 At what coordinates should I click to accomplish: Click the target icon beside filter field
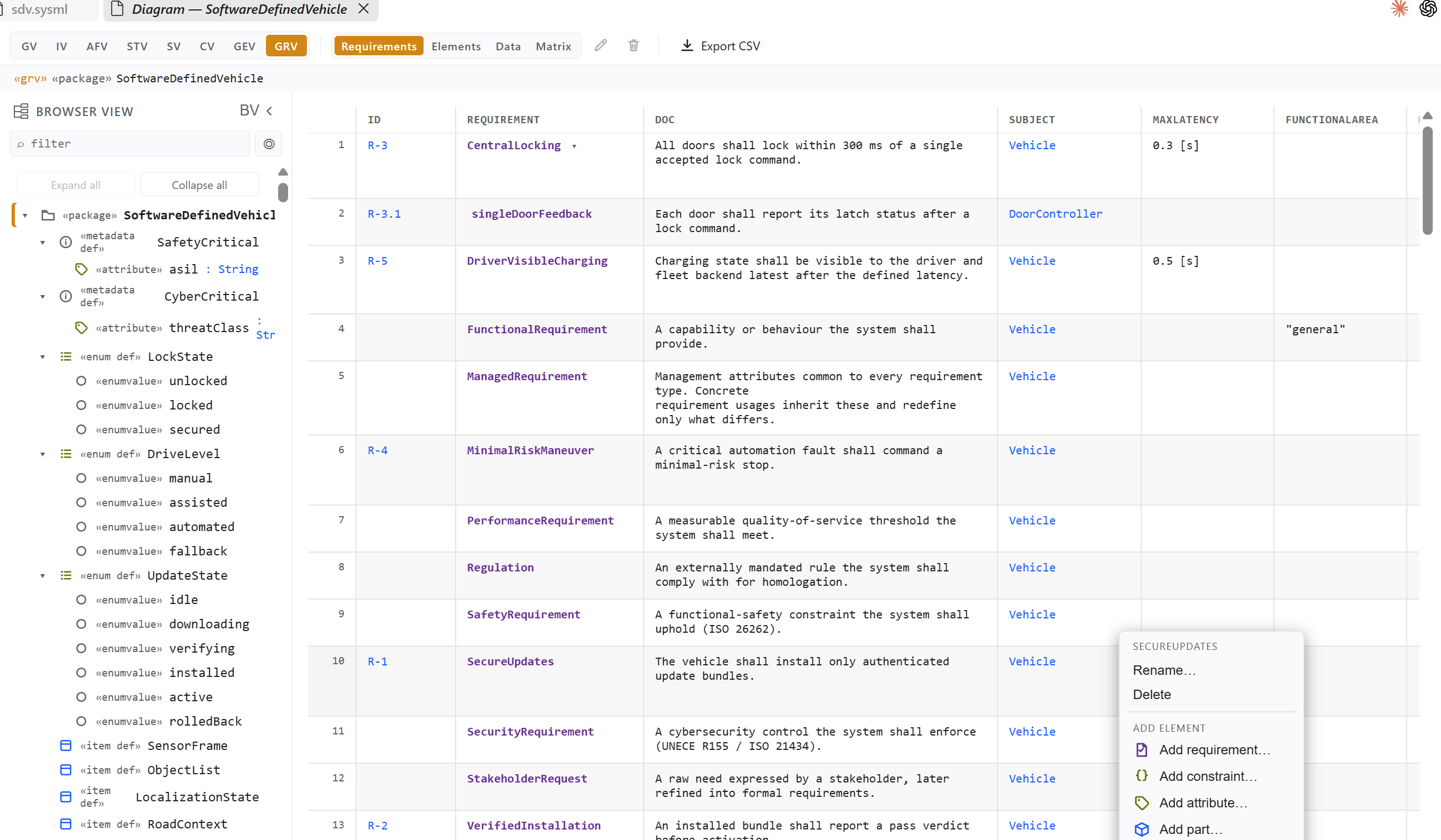(x=269, y=144)
